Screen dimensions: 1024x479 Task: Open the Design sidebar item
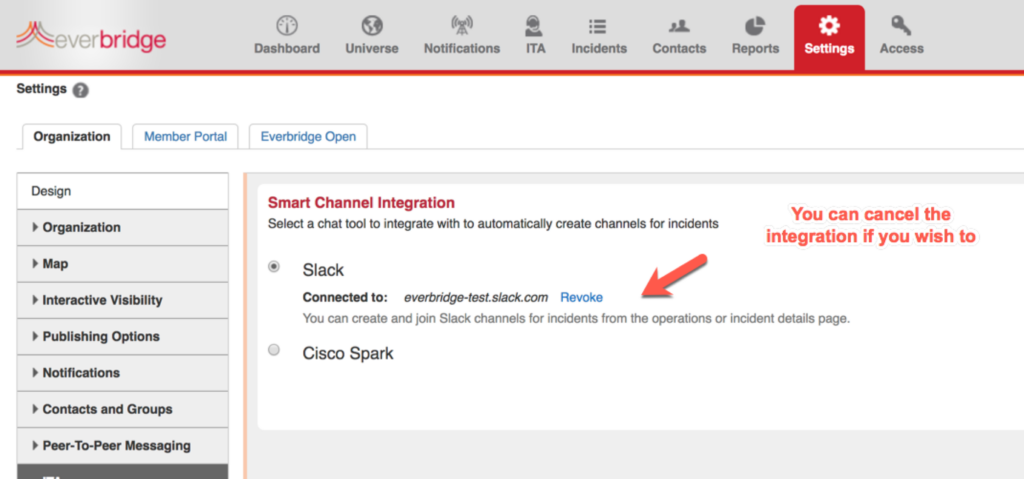click(123, 191)
